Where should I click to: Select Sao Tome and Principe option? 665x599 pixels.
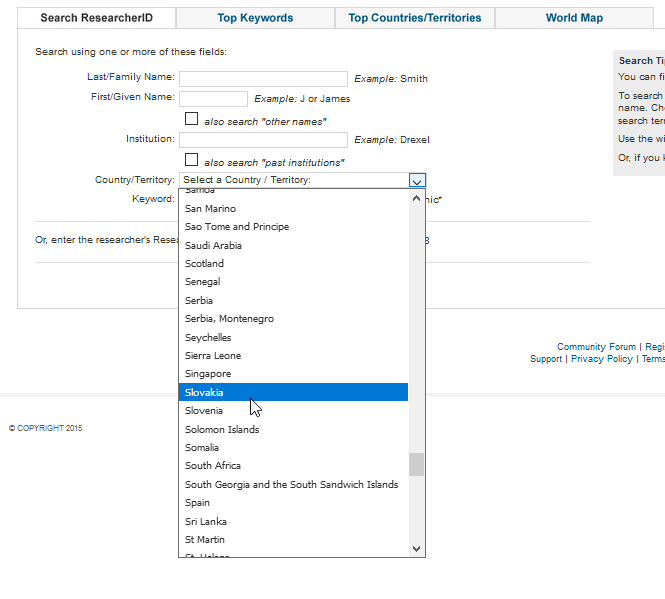pos(293,227)
